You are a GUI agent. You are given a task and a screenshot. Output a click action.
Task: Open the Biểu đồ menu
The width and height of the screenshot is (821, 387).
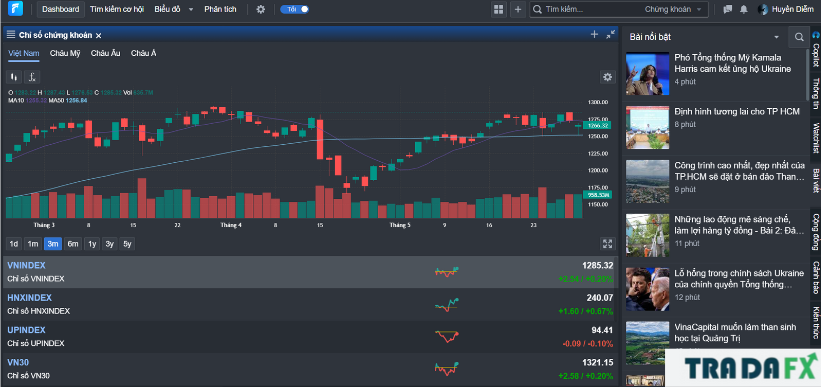[x=167, y=9]
